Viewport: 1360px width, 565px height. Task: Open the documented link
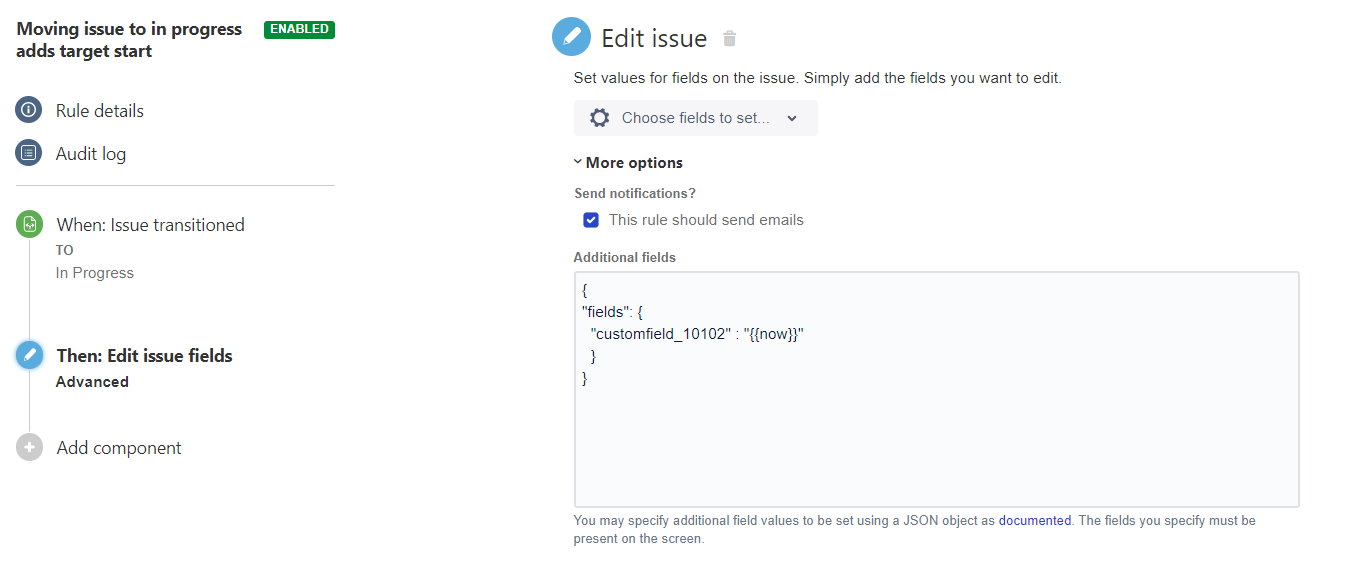tap(1035, 521)
